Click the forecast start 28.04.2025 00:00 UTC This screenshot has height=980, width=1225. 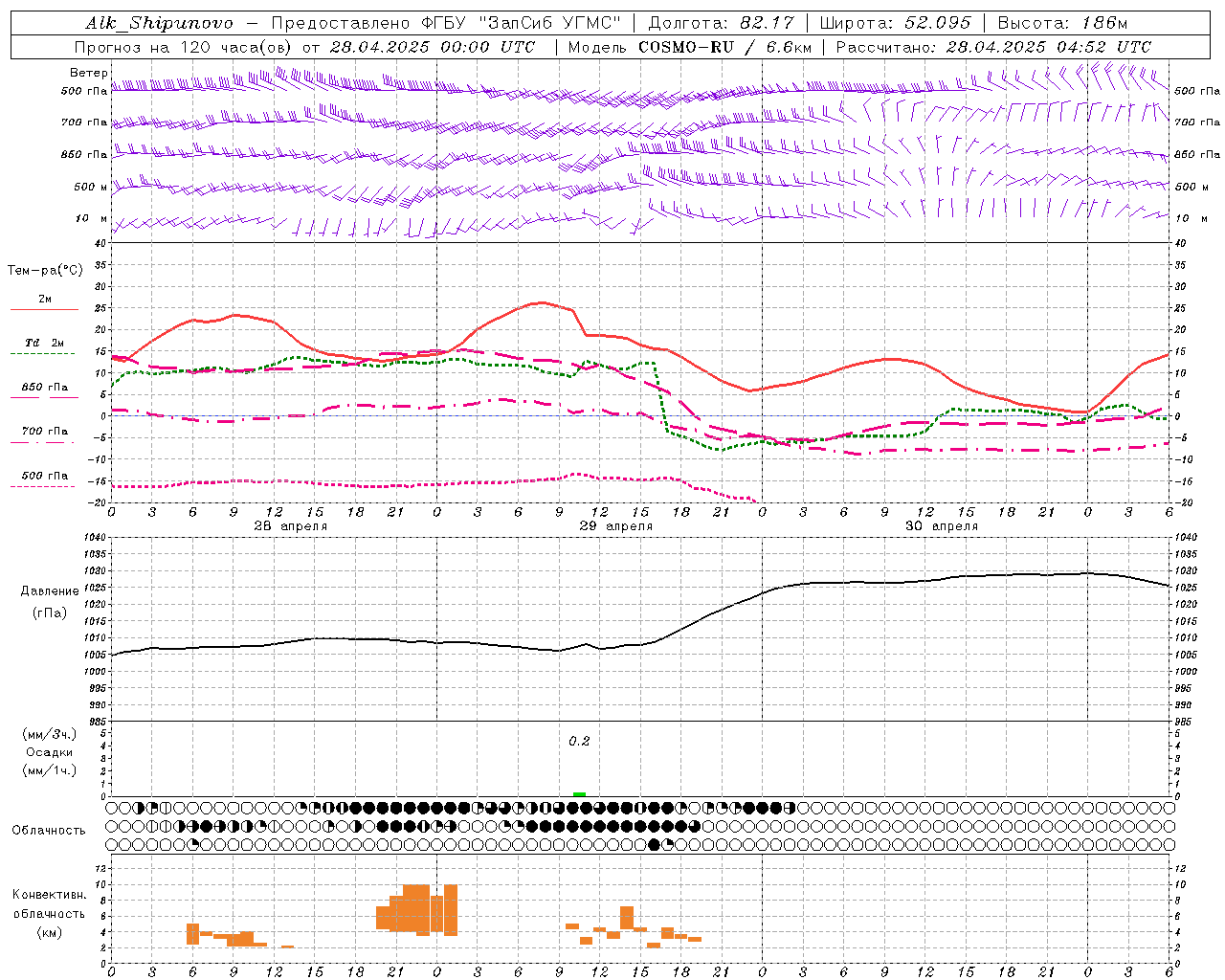[433, 47]
